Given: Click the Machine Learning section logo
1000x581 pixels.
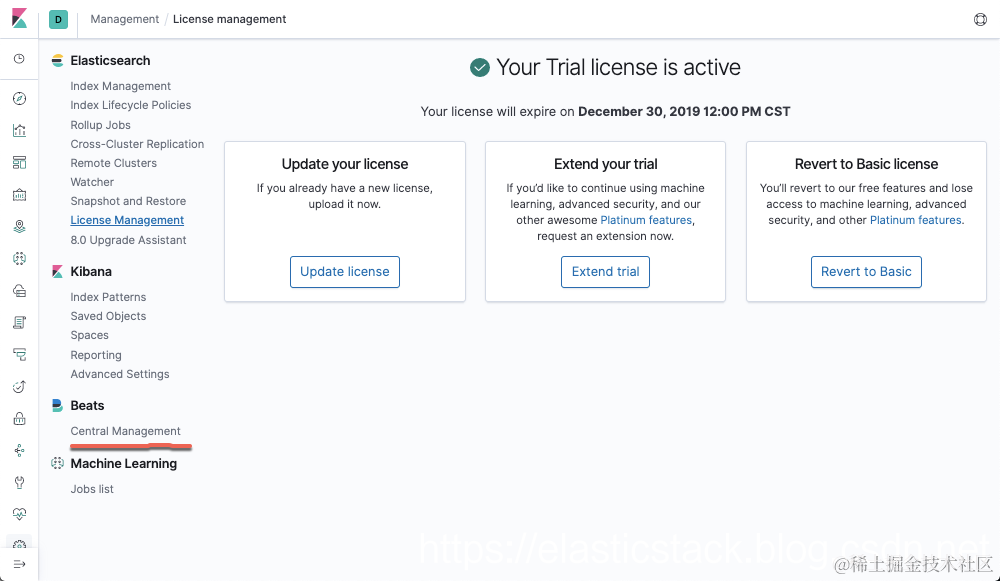Looking at the screenshot, I should pos(57,464).
